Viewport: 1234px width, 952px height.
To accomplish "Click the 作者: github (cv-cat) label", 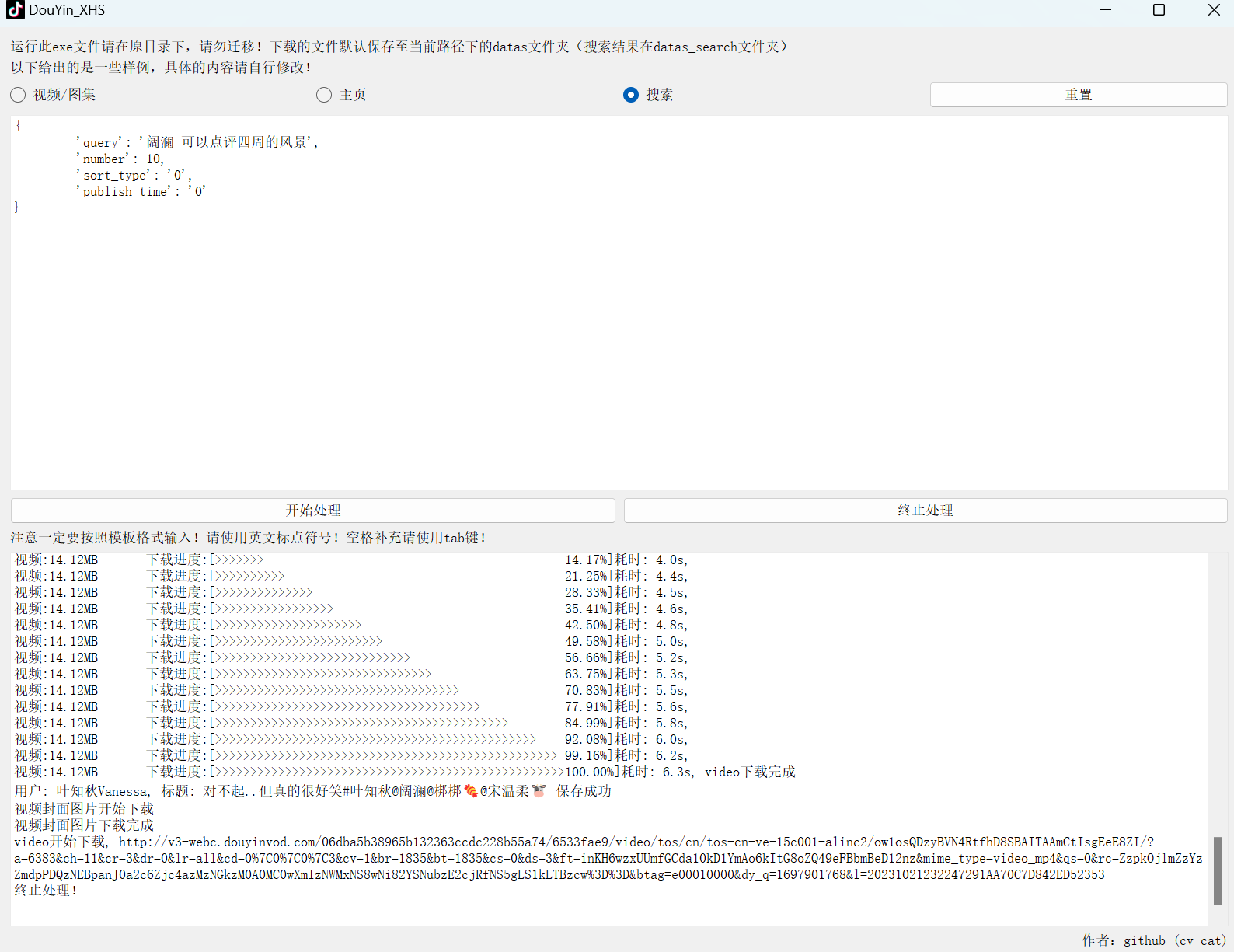I will [x=1153, y=940].
